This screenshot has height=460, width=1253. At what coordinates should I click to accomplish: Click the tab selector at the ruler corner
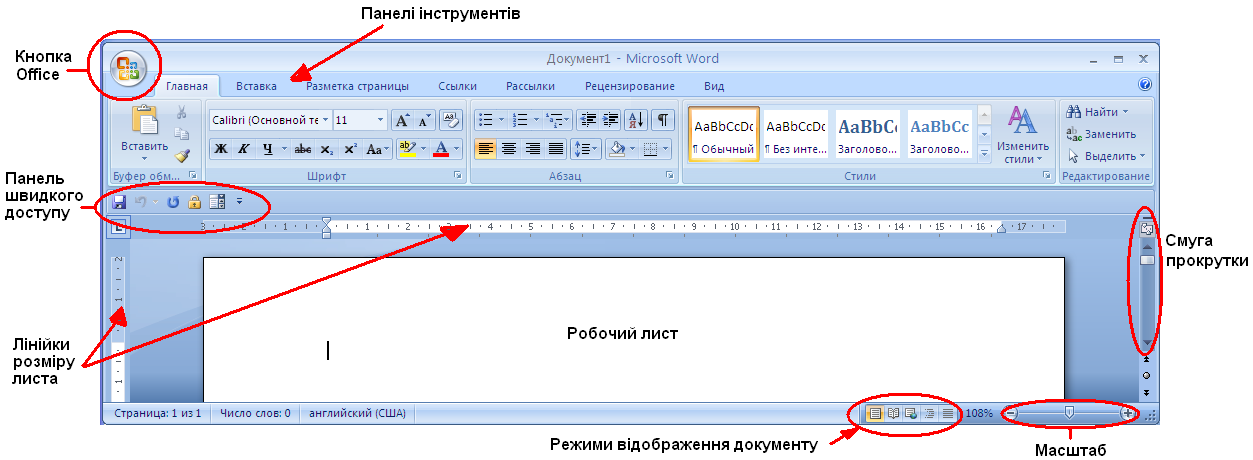(x=119, y=227)
